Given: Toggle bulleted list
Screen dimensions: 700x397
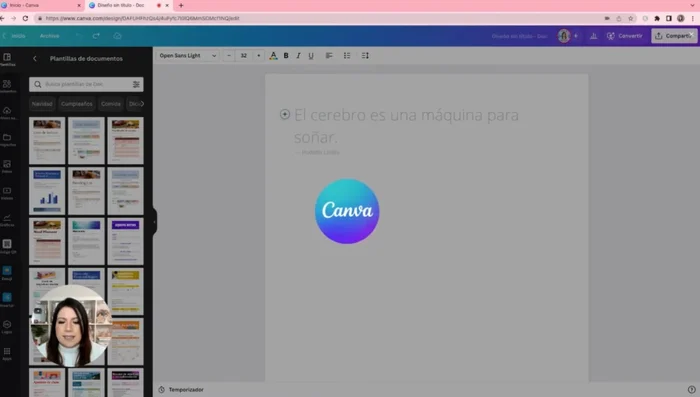Looking at the screenshot, I should pos(347,55).
